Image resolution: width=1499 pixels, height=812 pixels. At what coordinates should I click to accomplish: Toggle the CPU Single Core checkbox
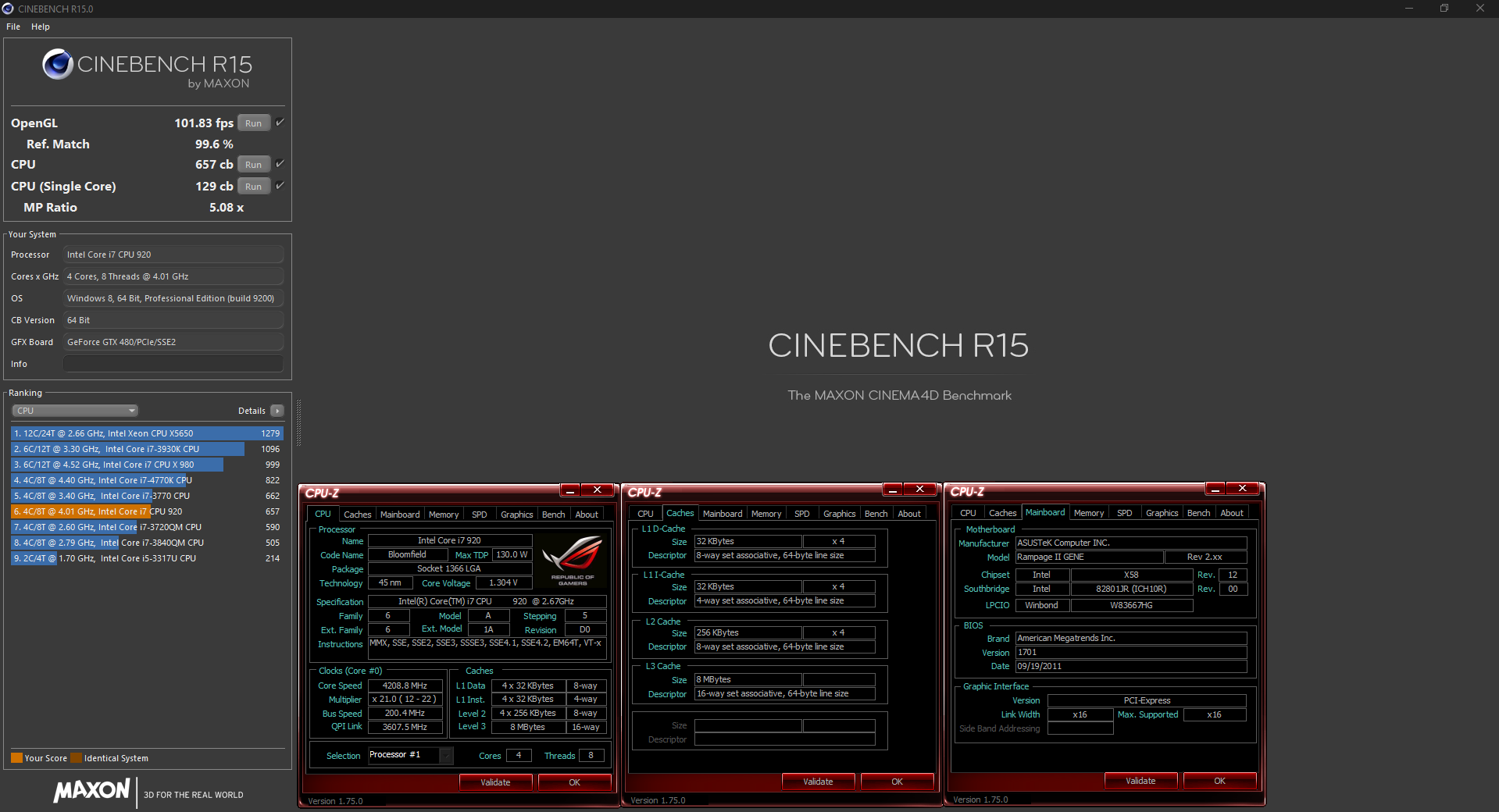point(280,186)
